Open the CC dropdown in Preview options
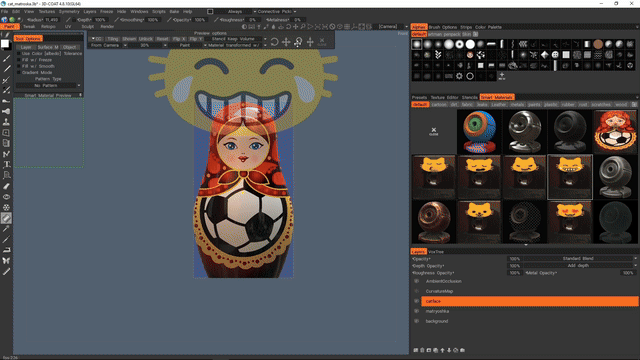Viewport: 640px width, 360px height. (x=97, y=39)
